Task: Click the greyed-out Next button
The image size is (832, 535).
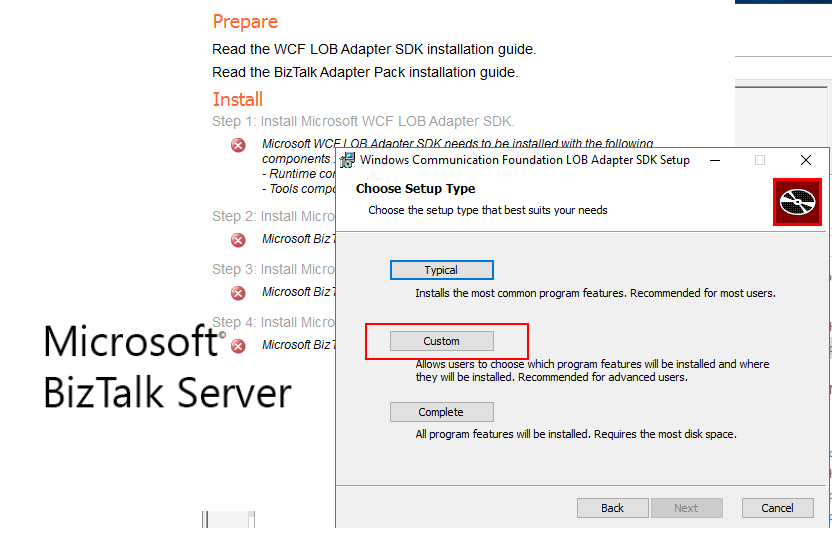Action: [687, 508]
